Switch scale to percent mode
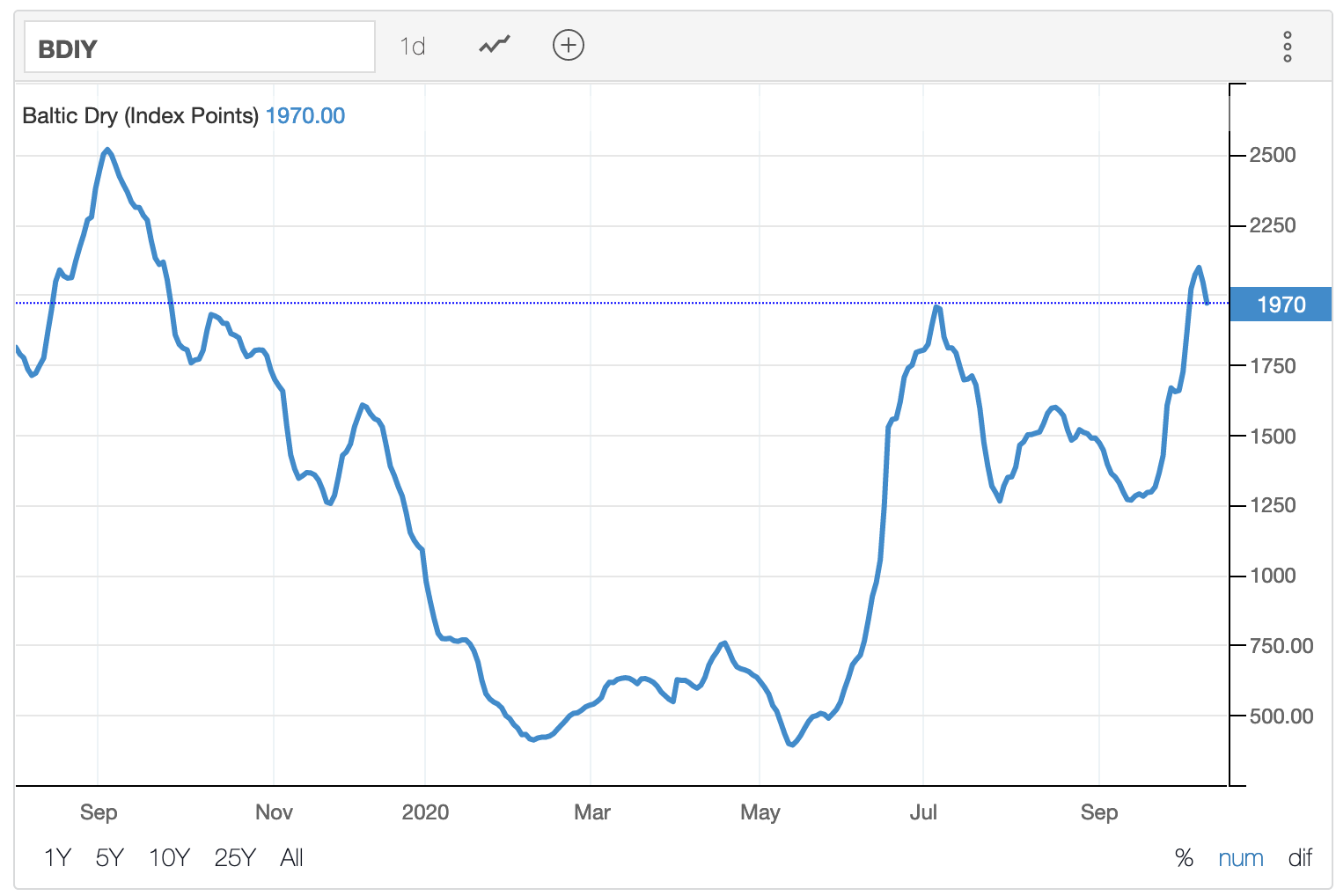 [1184, 858]
